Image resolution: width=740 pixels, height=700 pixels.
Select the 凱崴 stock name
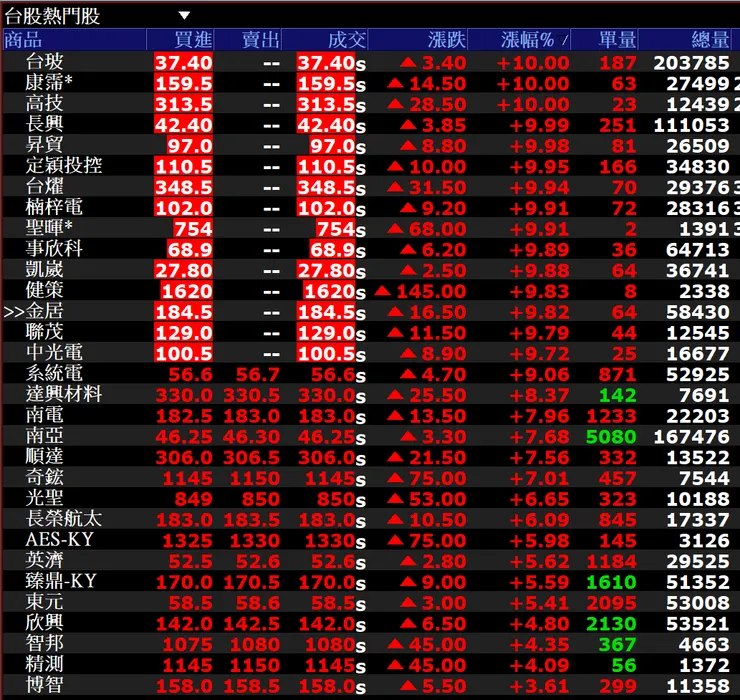(44, 270)
